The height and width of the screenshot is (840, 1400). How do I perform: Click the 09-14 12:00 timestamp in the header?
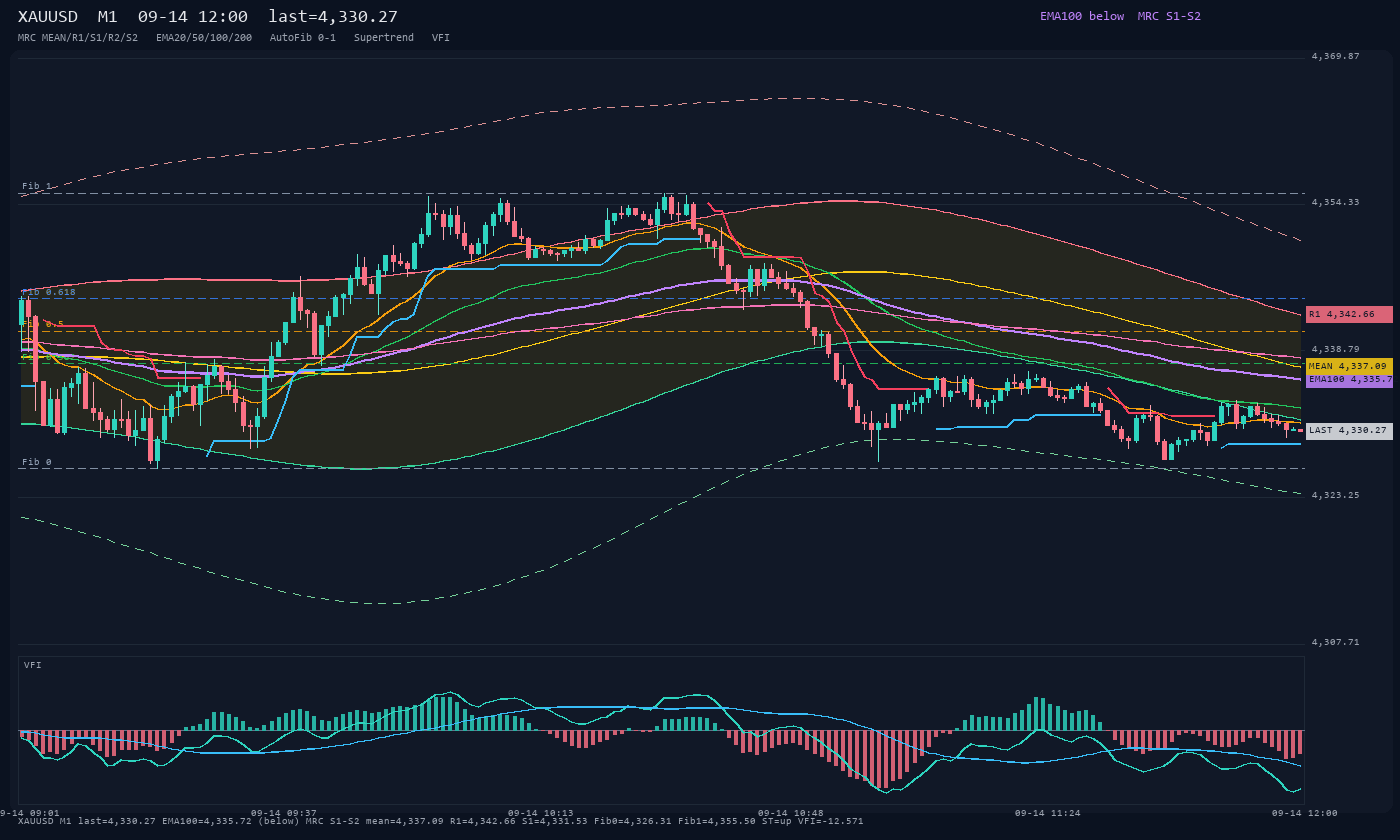tap(193, 17)
